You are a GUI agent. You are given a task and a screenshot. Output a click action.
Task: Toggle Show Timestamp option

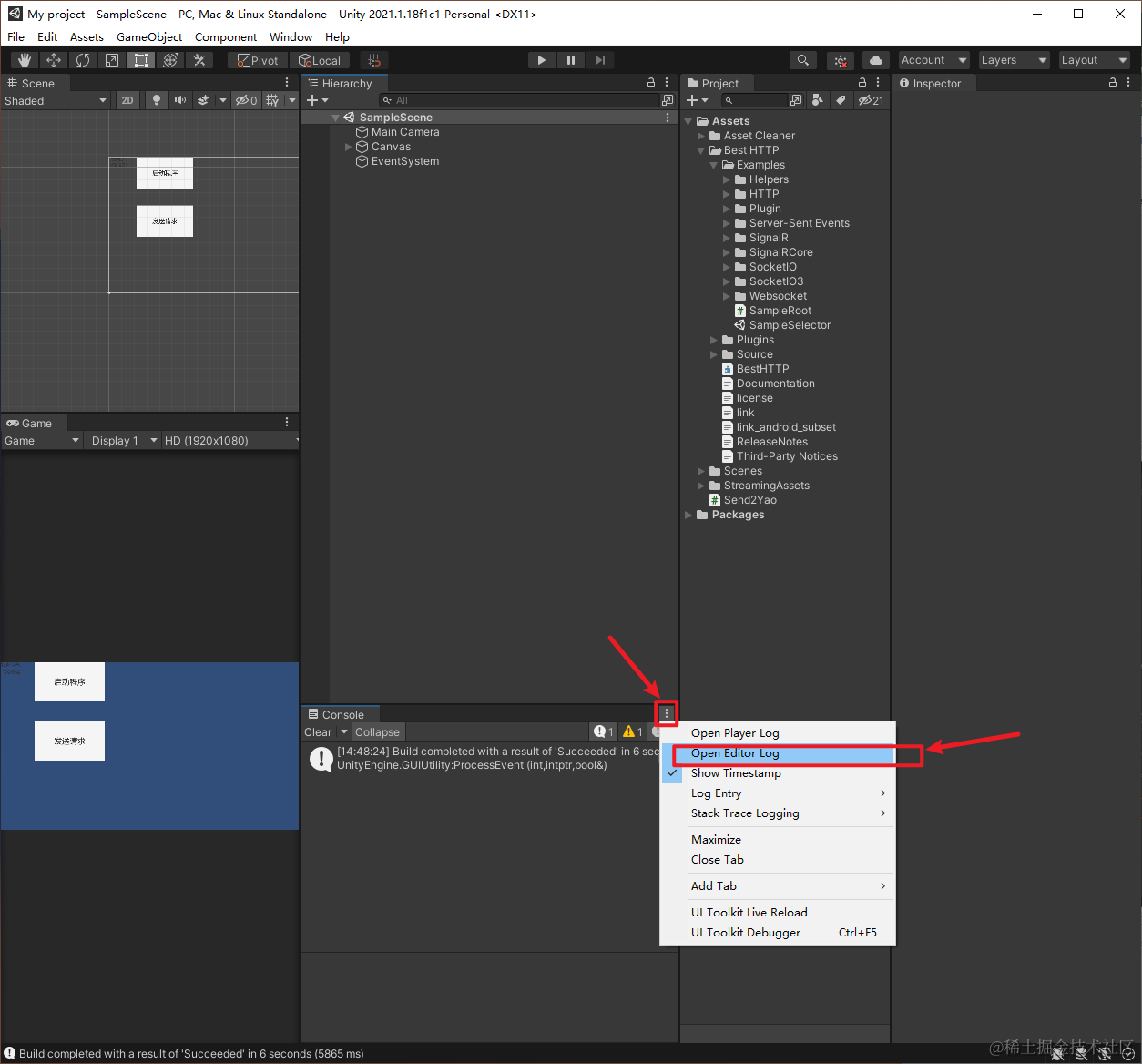pyautogui.click(x=778, y=773)
